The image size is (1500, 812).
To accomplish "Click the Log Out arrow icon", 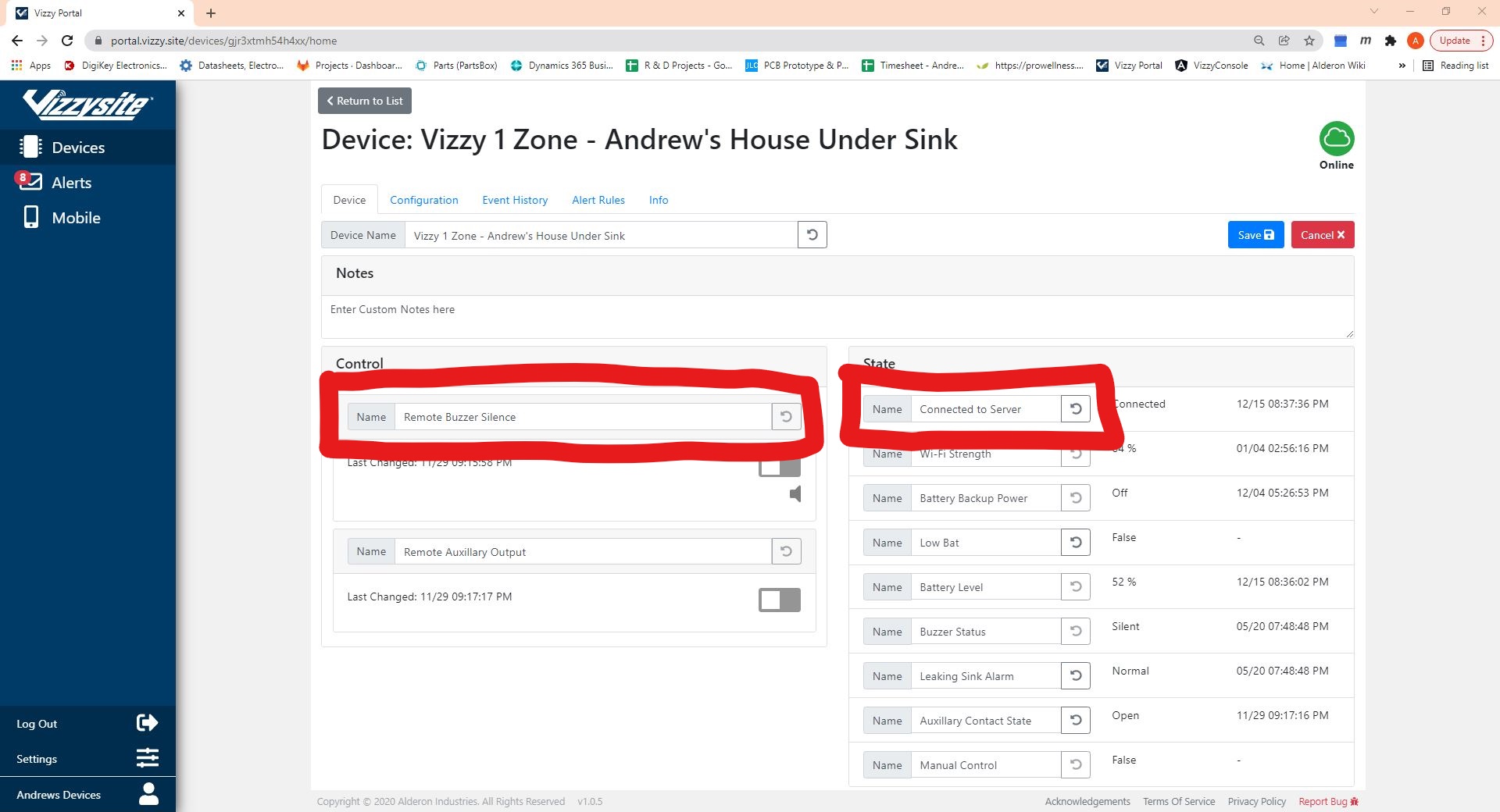I will (x=147, y=723).
